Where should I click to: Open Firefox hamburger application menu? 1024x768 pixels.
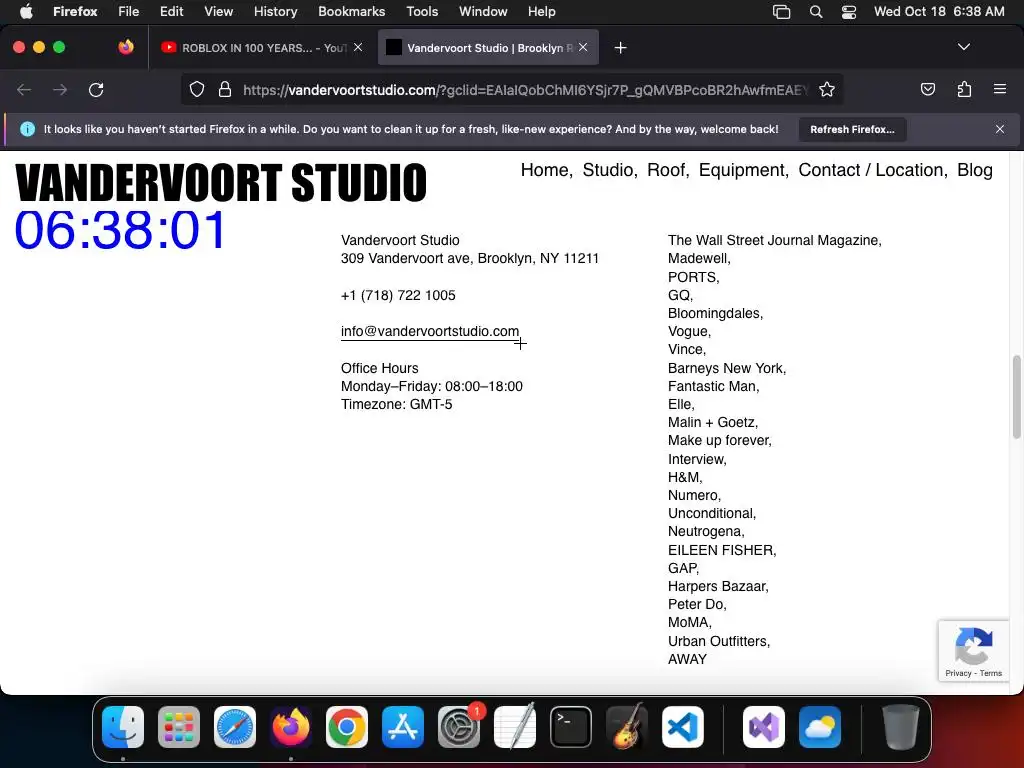1000,89
